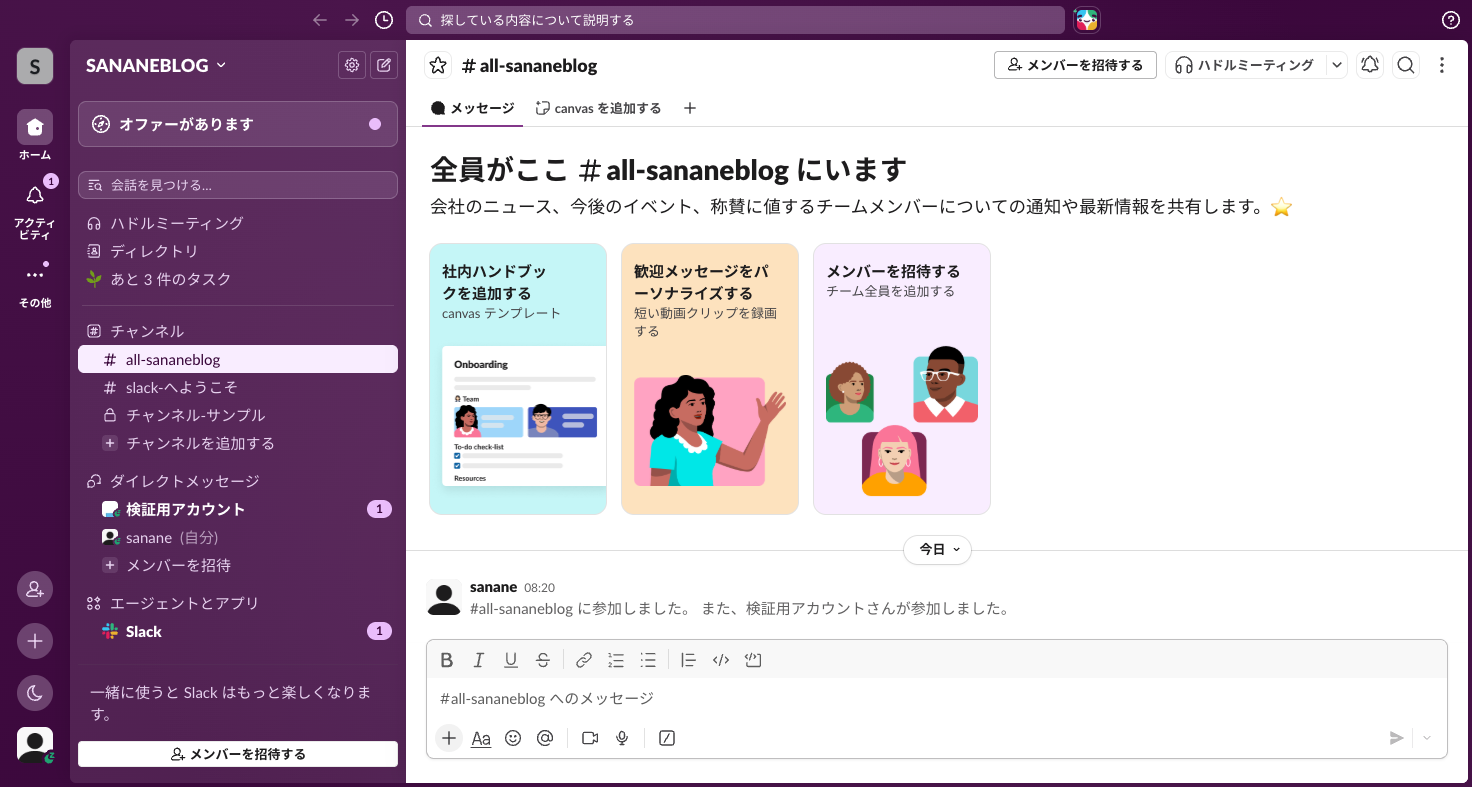Click the send message arrow

pyautogui.click(x=1397, y=738)
